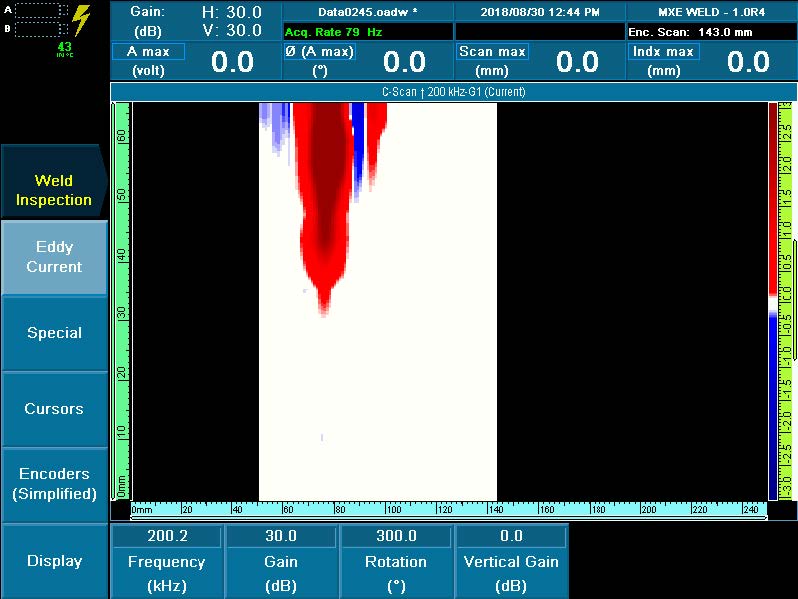Click the green 43 temperature indicator
The height and width of the screenshot is (599, 798).
(x=64, y=48)
